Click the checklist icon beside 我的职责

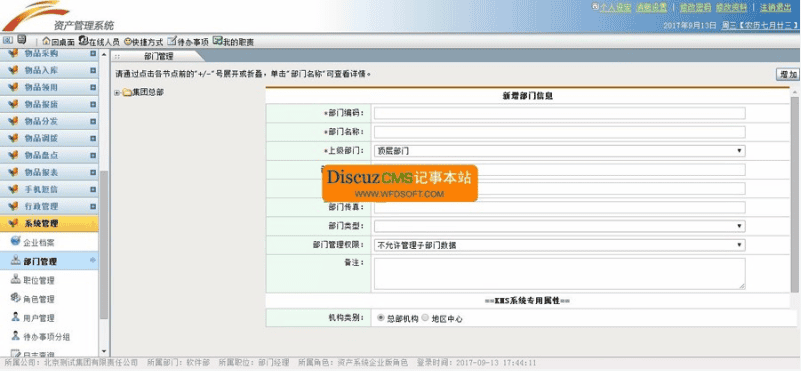[x=217, y=41]
